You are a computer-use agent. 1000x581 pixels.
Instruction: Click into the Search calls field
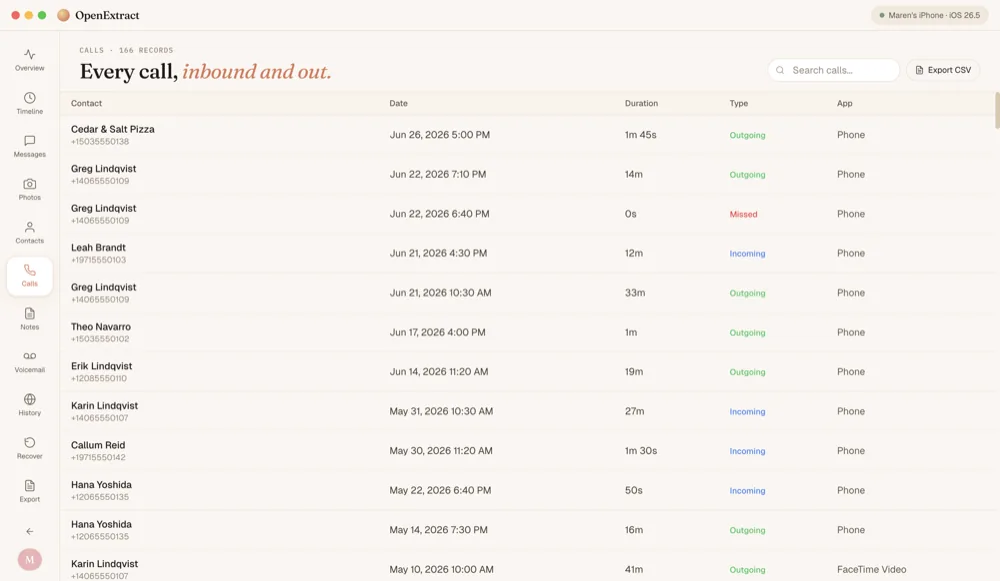(x=834, y=70)
